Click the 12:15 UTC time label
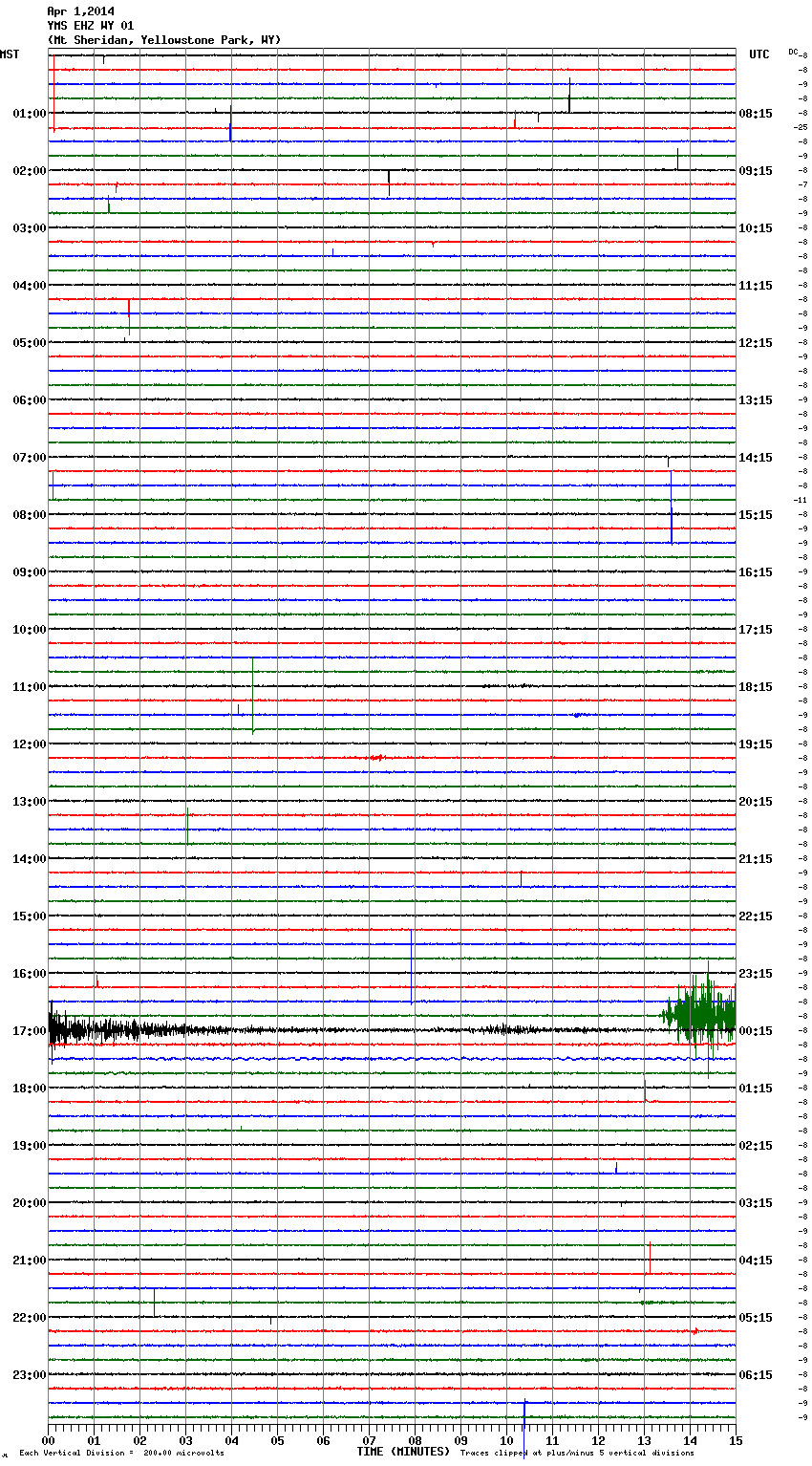This screenshot has width=812, height=1466. [756, 343]
